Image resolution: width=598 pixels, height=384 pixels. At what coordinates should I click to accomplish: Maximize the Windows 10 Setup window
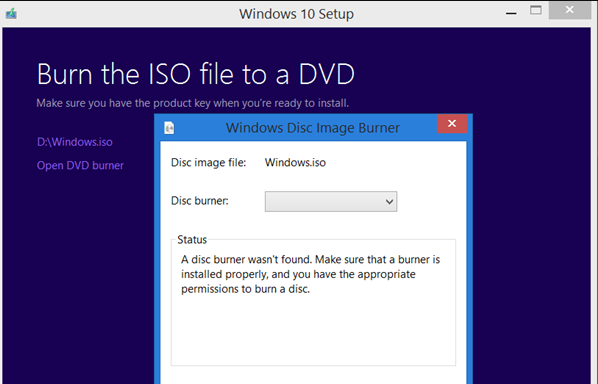[535, 10]
